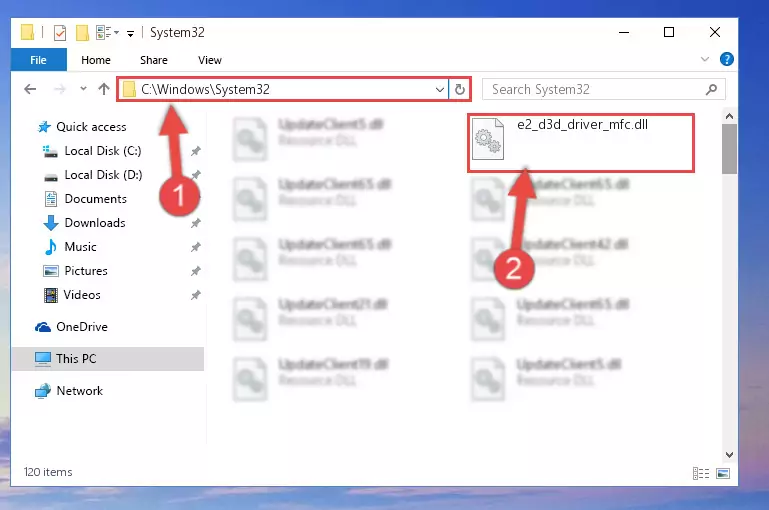Click the pin icon next to Music
Image resolution: width=769 pixels, height=510 pixels.
196,247
